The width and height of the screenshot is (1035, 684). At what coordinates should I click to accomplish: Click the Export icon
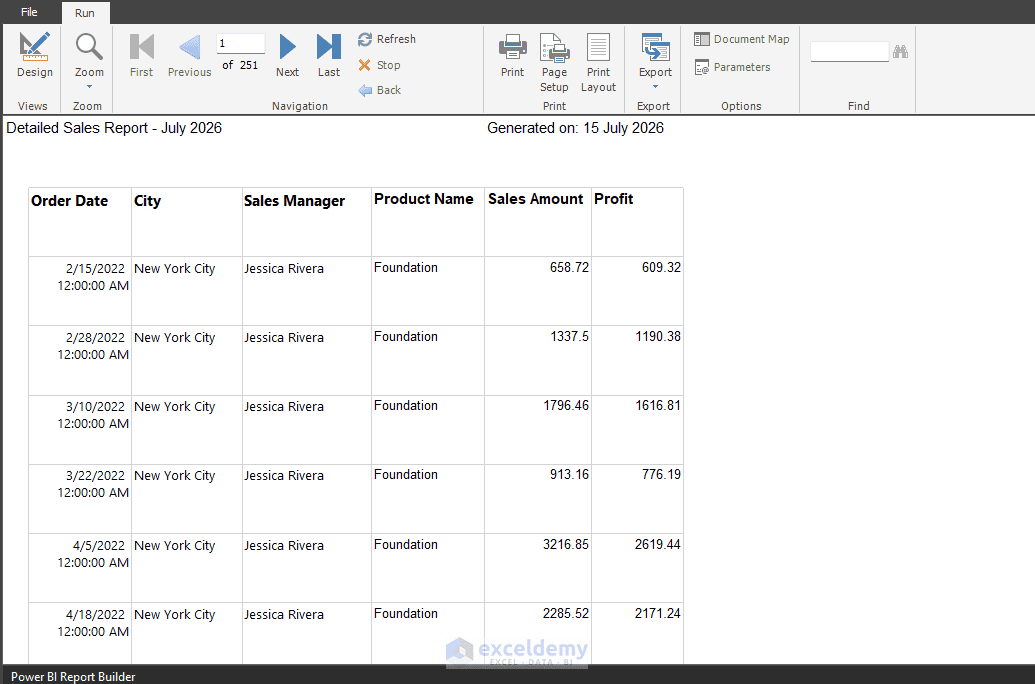[x=655, y=48]
